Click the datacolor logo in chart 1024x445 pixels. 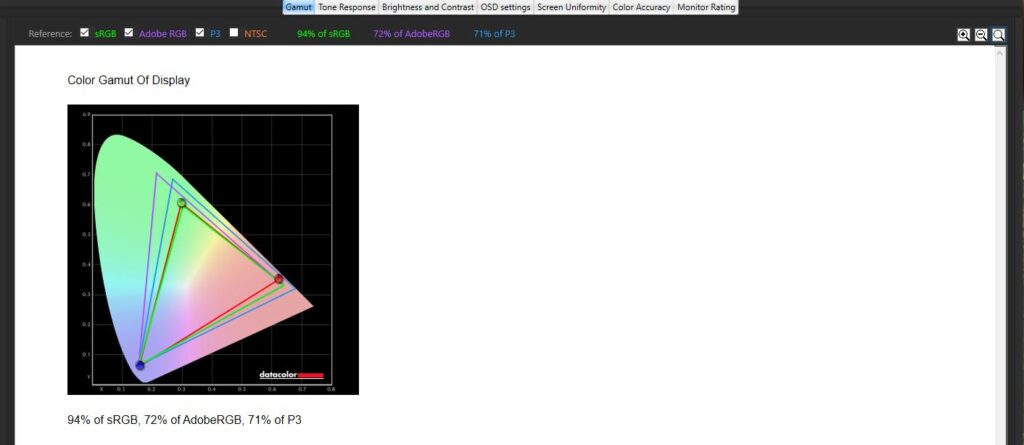[x=291, y=375]
